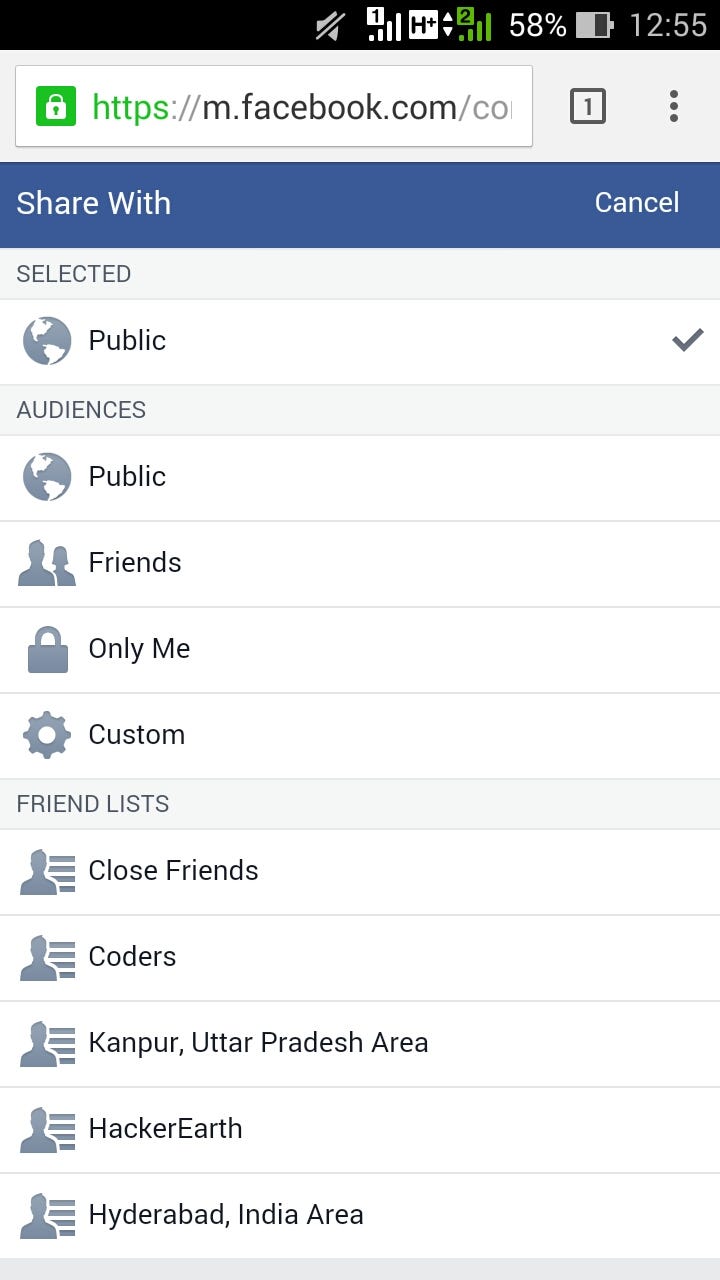Screen dimensions: 720x1280
Task: Select Only Me as the audience
Action: 360,649
